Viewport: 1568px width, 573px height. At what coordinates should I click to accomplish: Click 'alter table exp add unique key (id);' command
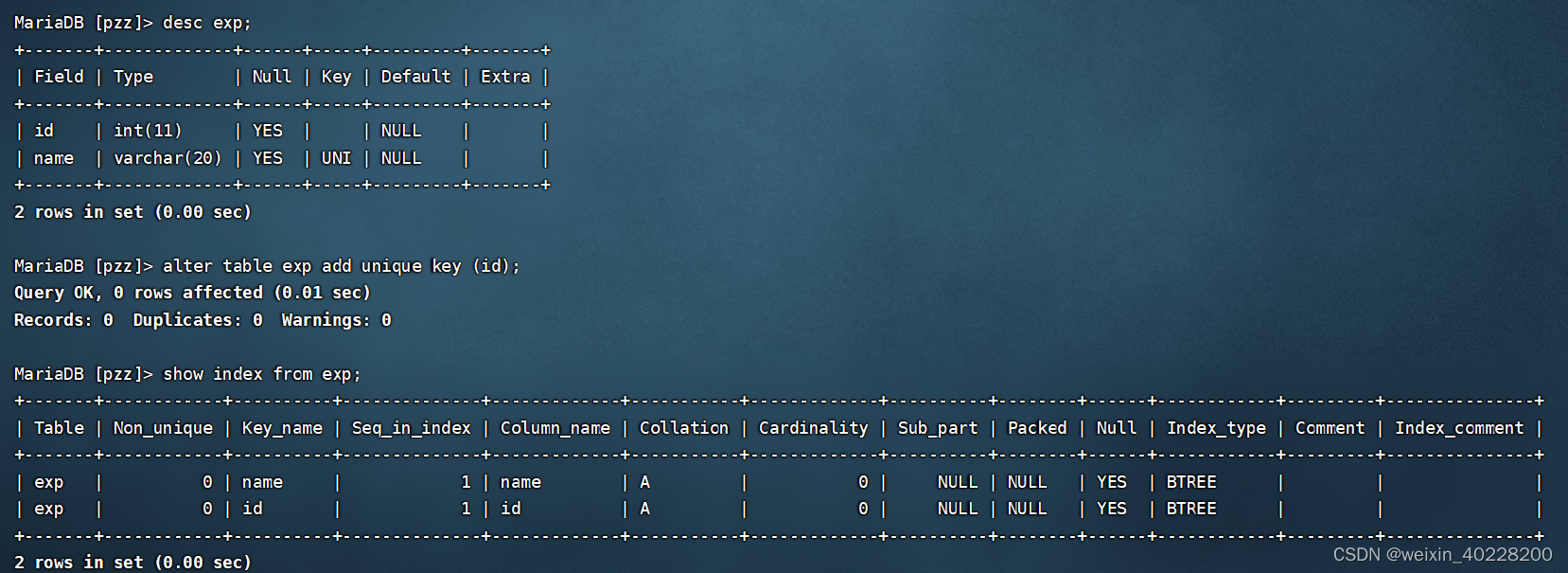[342, 266]
